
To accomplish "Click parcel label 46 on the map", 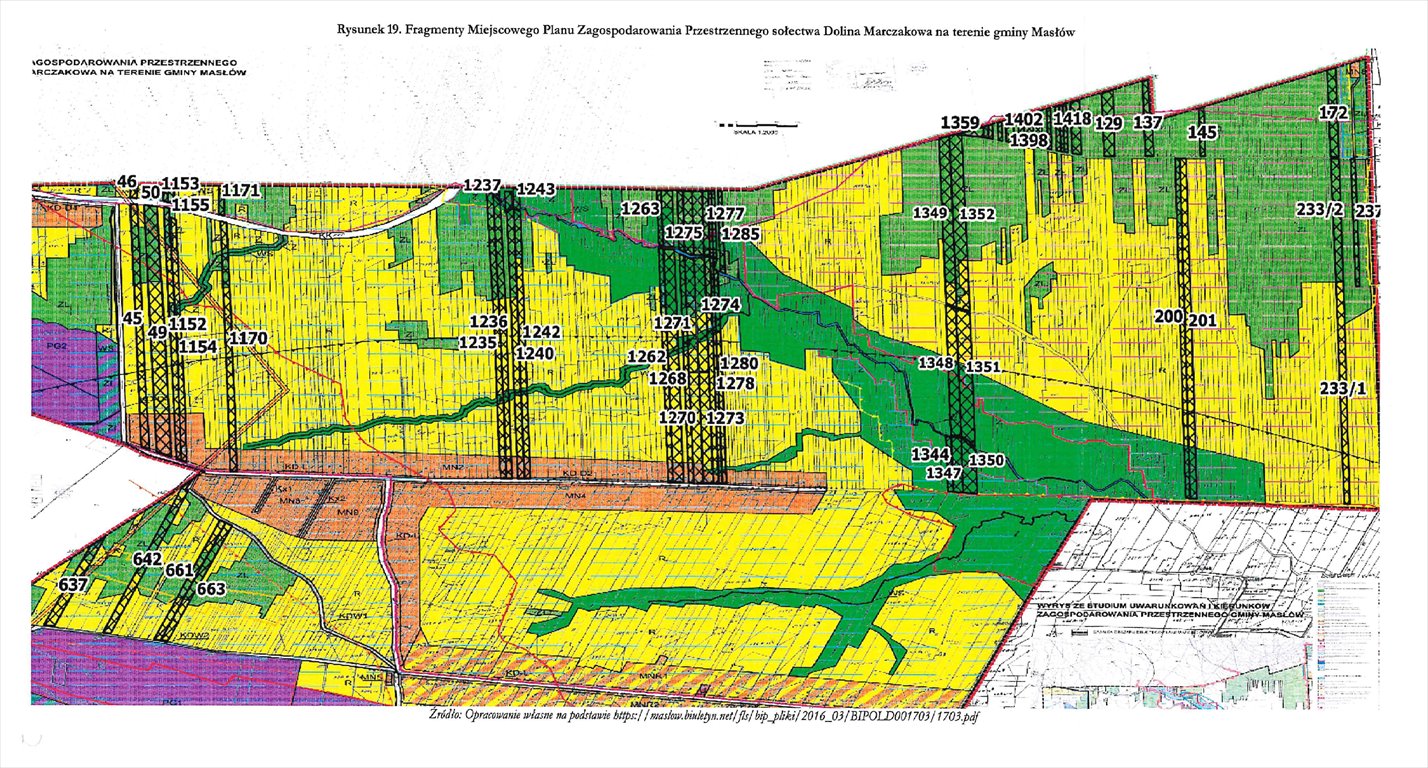I will (127, 181).
